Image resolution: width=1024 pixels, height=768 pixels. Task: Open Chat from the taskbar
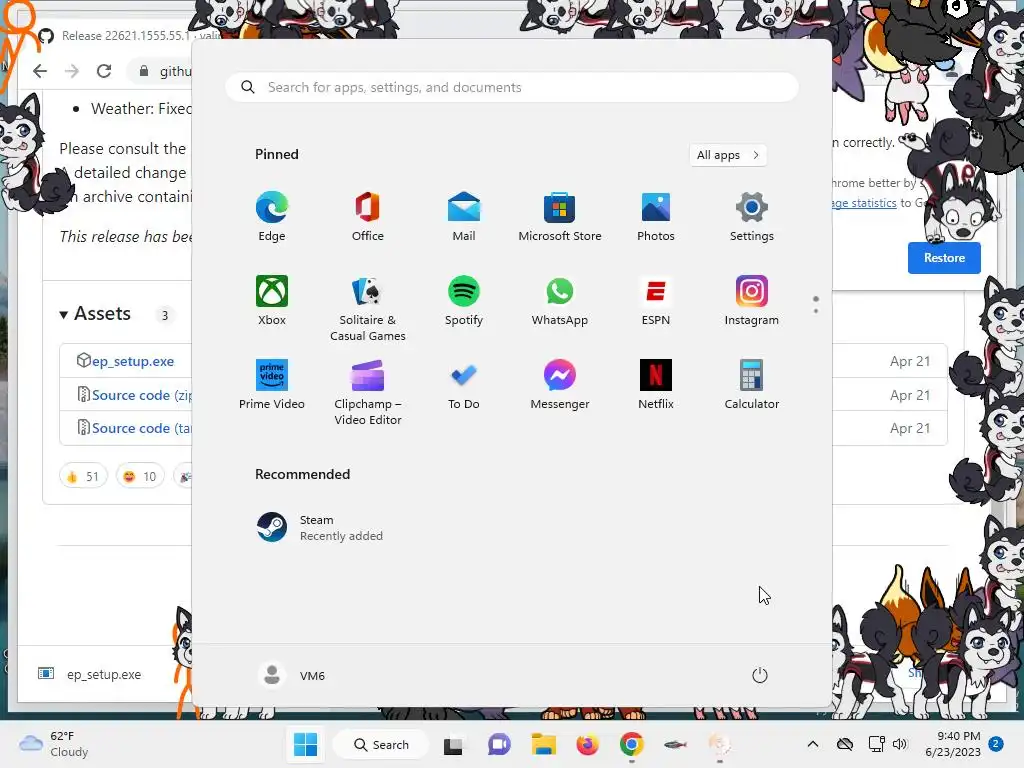coord(499,744)
